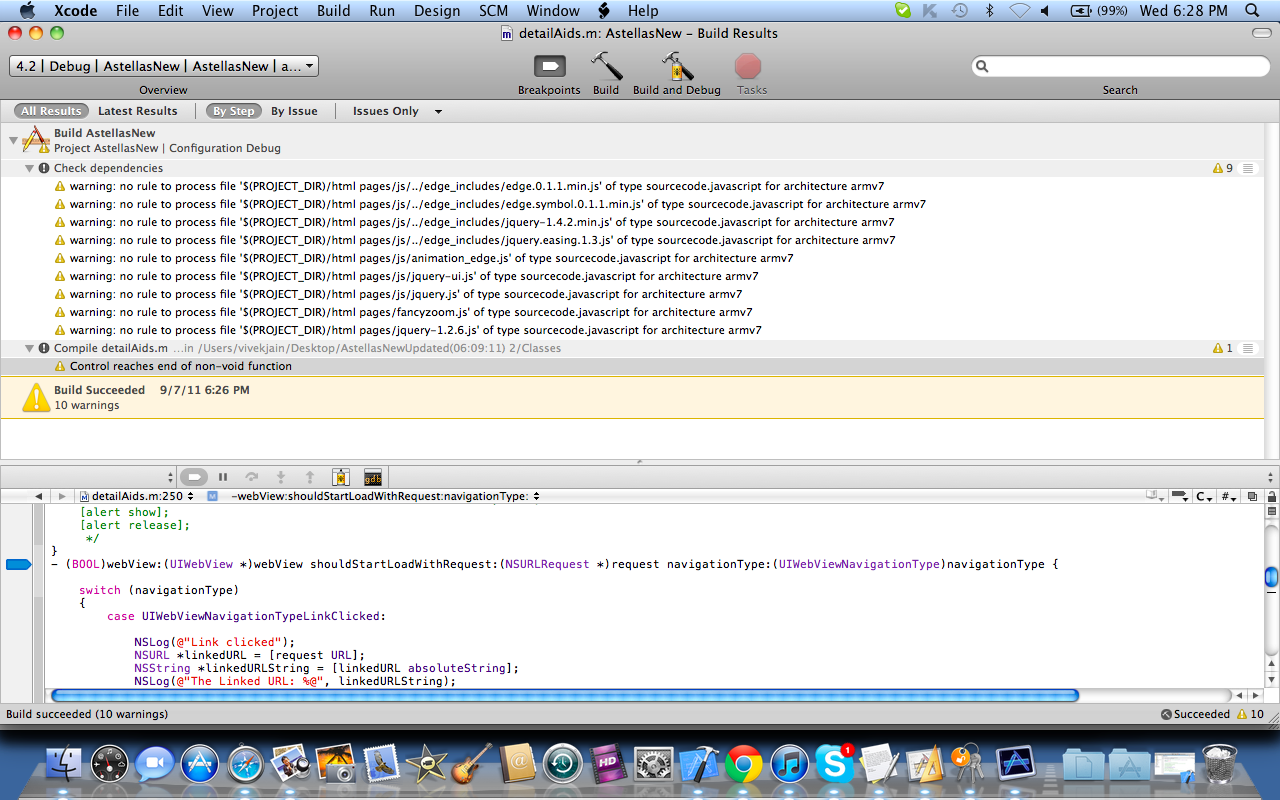Click the step over arrow icon

252,477
